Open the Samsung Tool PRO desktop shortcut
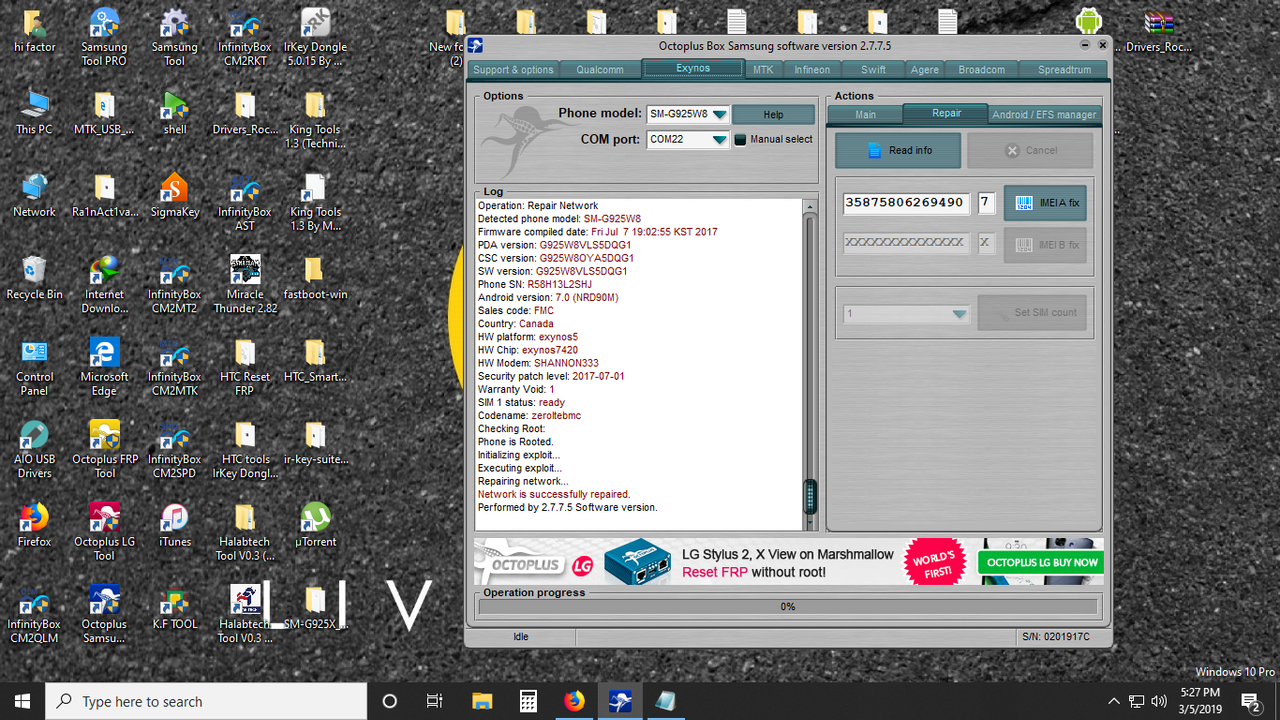The height and width of the screenshot is (720, 1280). tap(104, 38)
